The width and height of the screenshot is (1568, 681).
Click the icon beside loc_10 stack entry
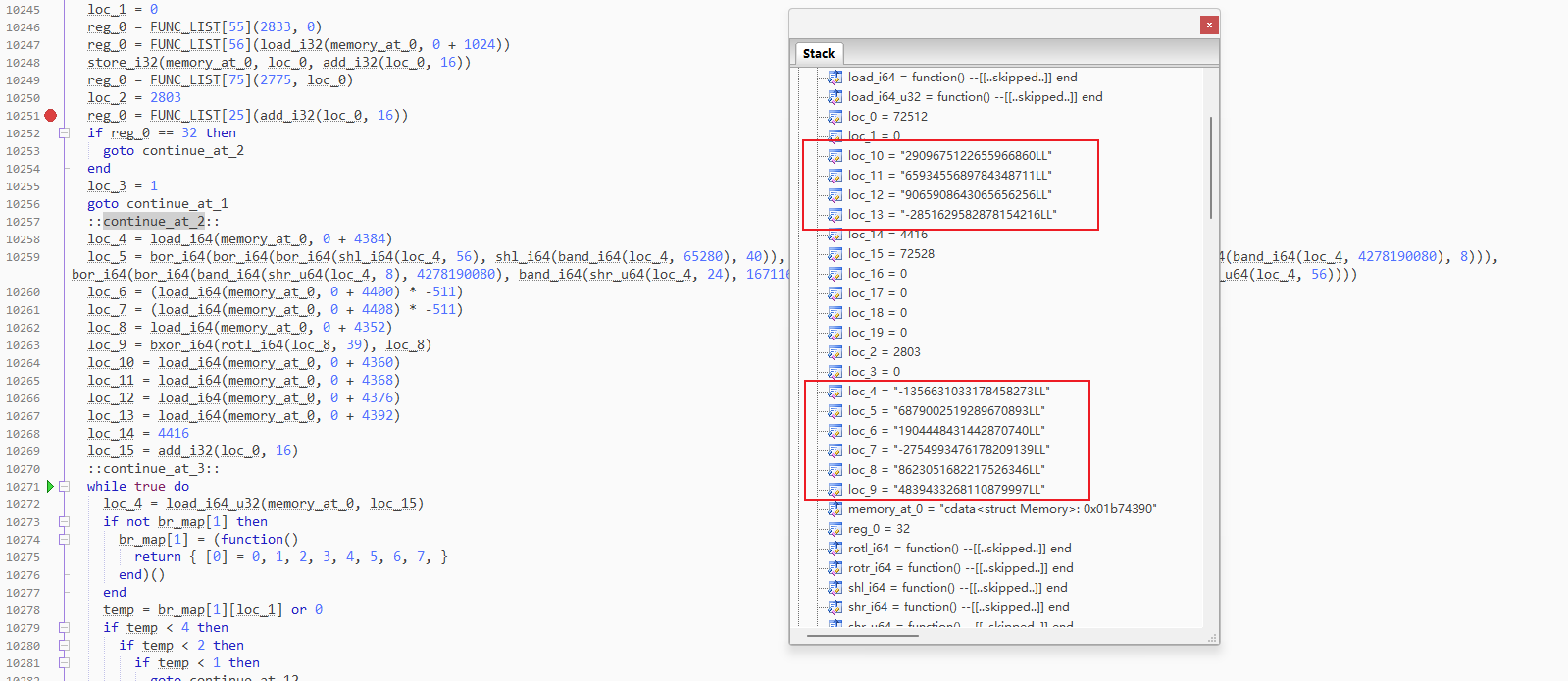point(835,156)
